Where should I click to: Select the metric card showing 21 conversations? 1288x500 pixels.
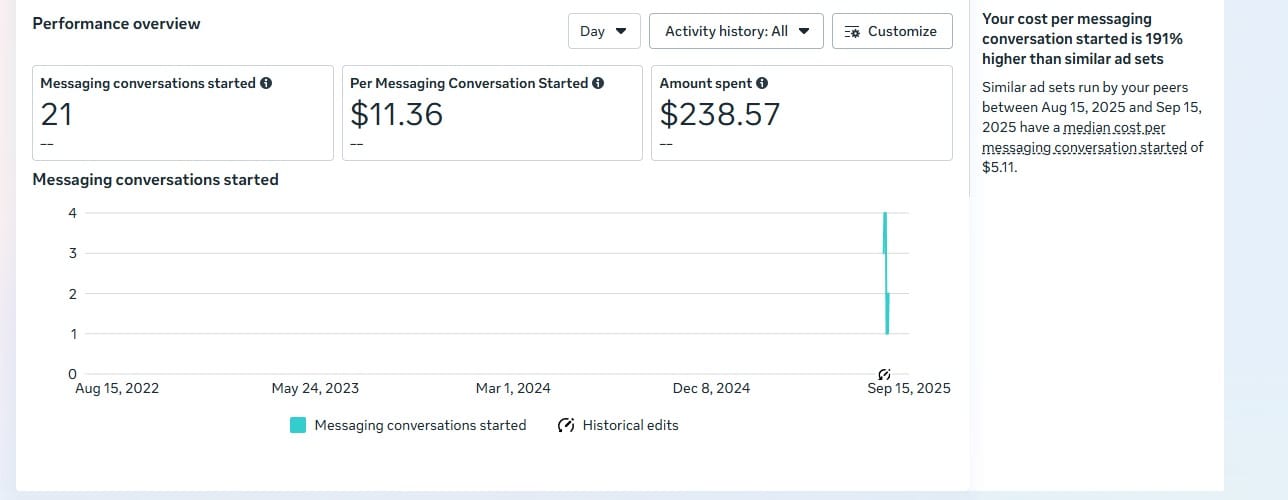pos(183,113)
